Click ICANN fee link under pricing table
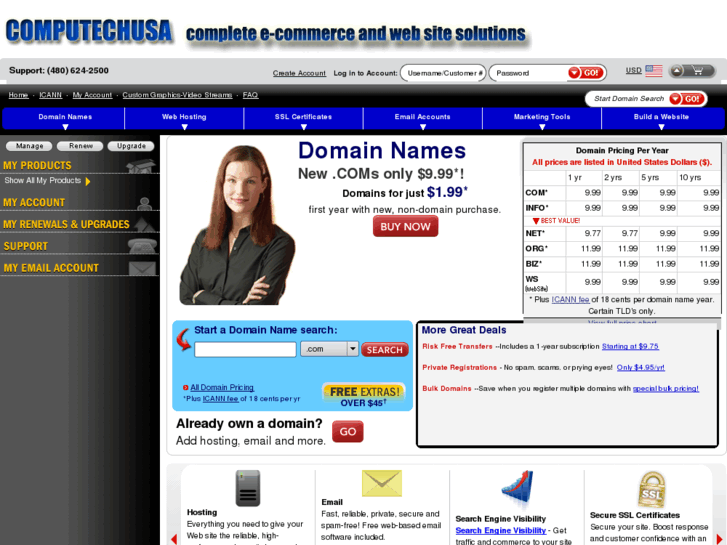The width and height of the screenshot is (727, 545). (x=570, y=300)
